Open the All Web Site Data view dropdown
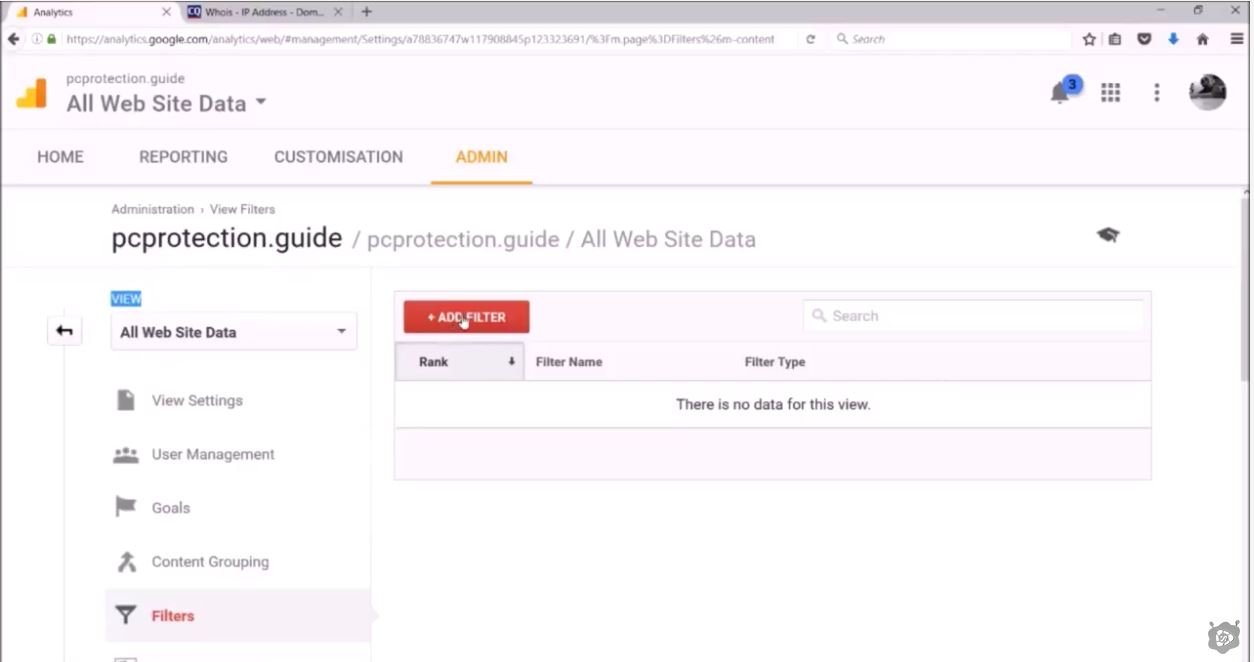This screenshot has width=1254, height=662. 233,331
